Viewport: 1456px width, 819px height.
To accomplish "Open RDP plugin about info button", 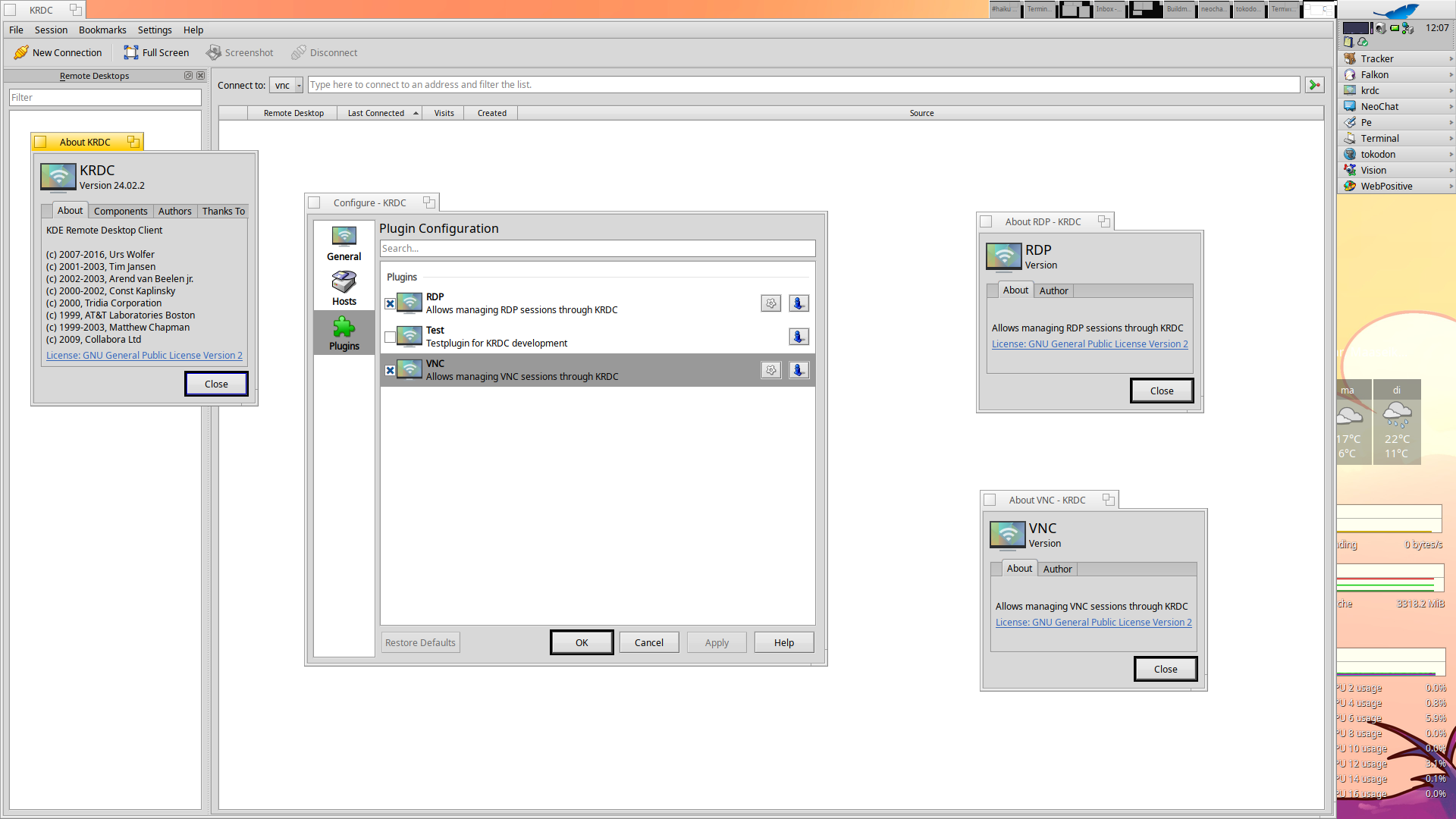I will pyautogui.click(x=799, y=303).
